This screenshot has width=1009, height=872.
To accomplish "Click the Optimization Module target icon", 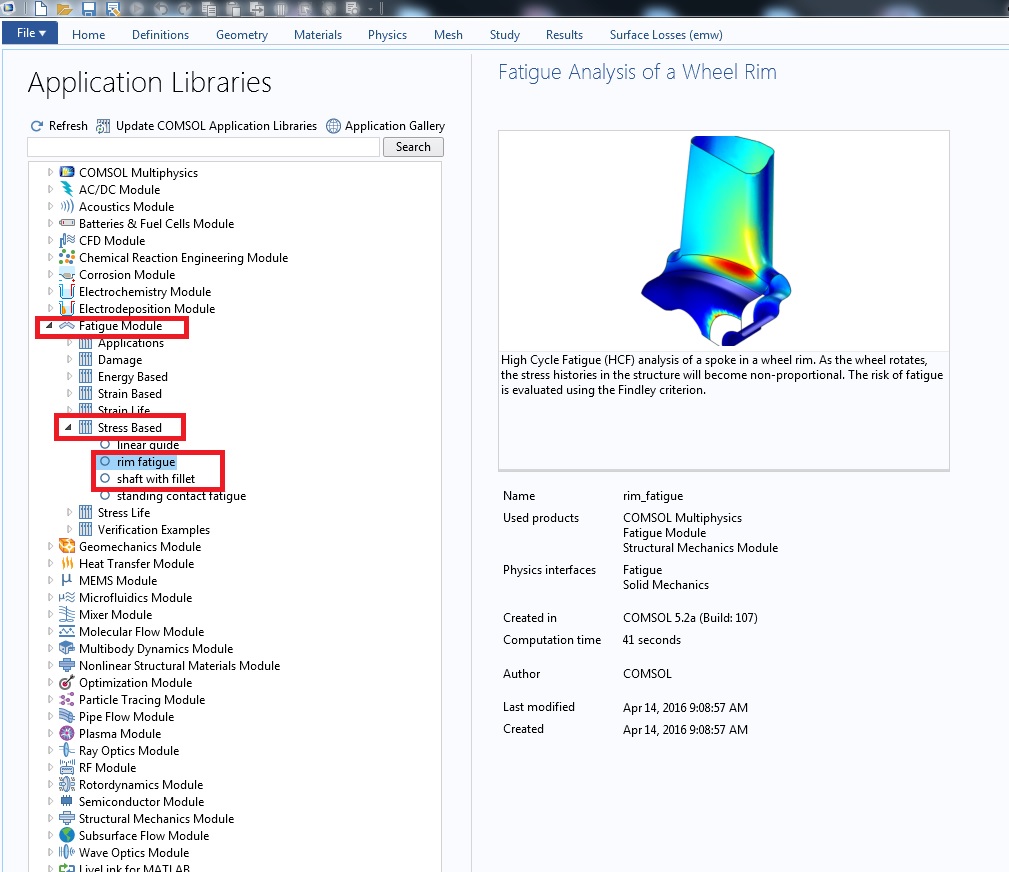I will (x=67, y=683).
